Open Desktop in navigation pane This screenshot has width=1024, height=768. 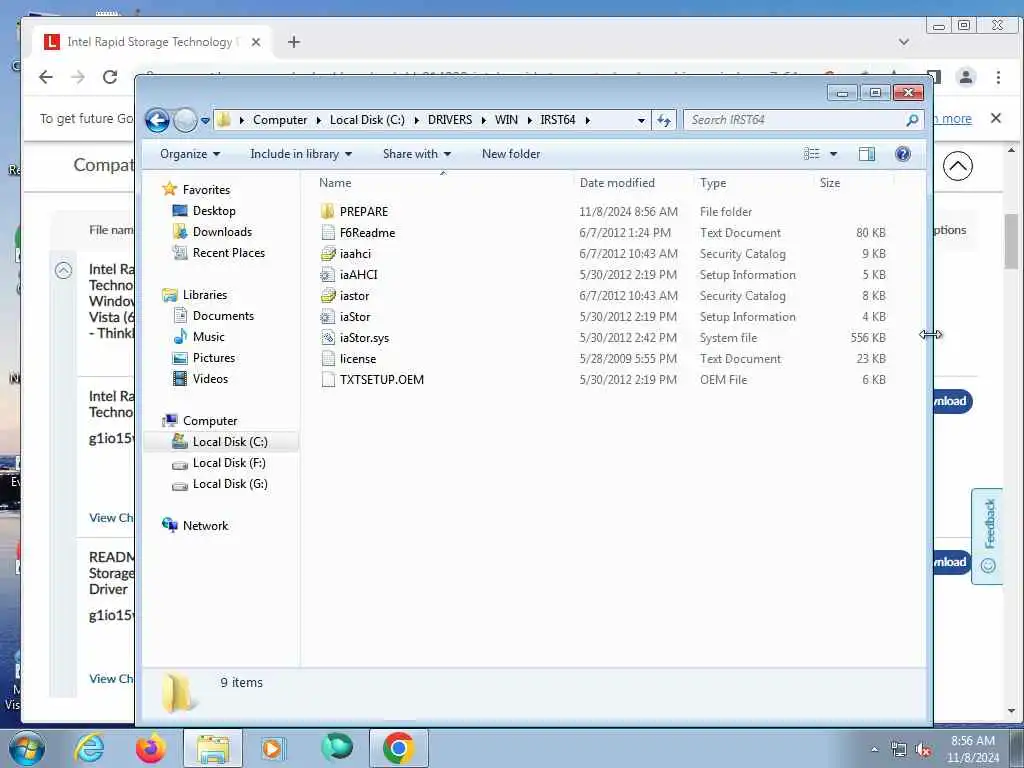[214, 211]
